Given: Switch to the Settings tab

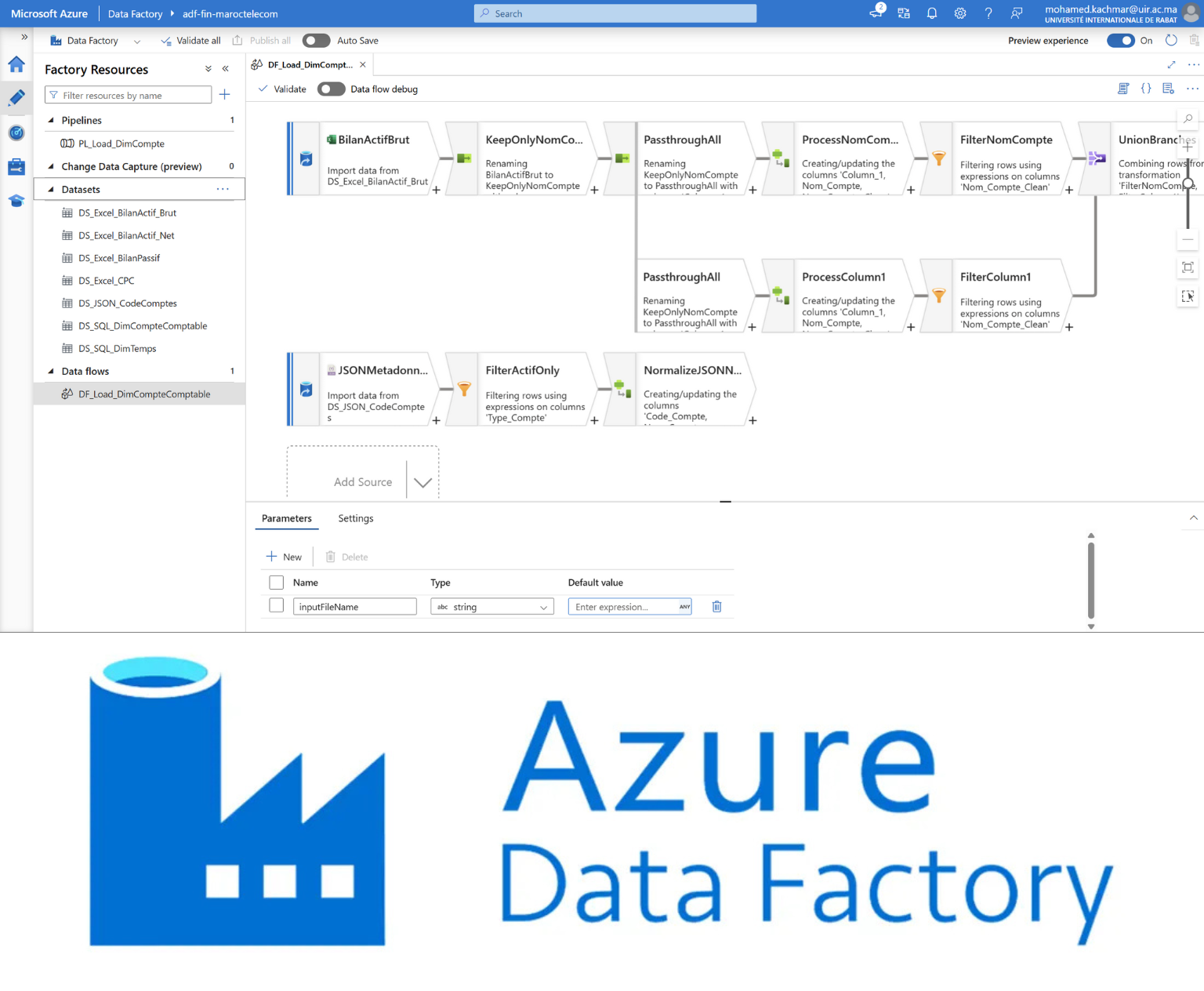Looking at the screenshot, I should tap(355, 518).
